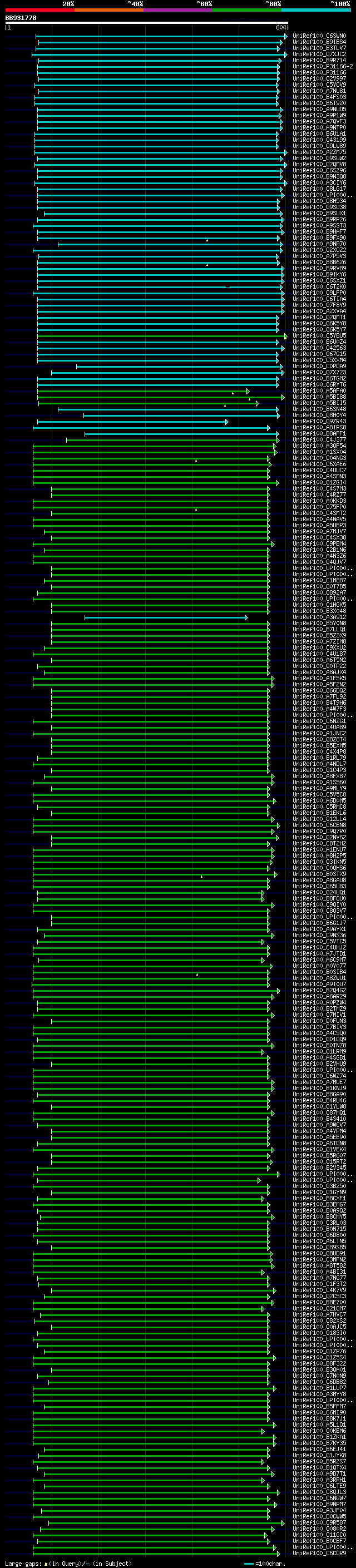Click the UniRef100_Q2QMT1 label

click(319, 317)
